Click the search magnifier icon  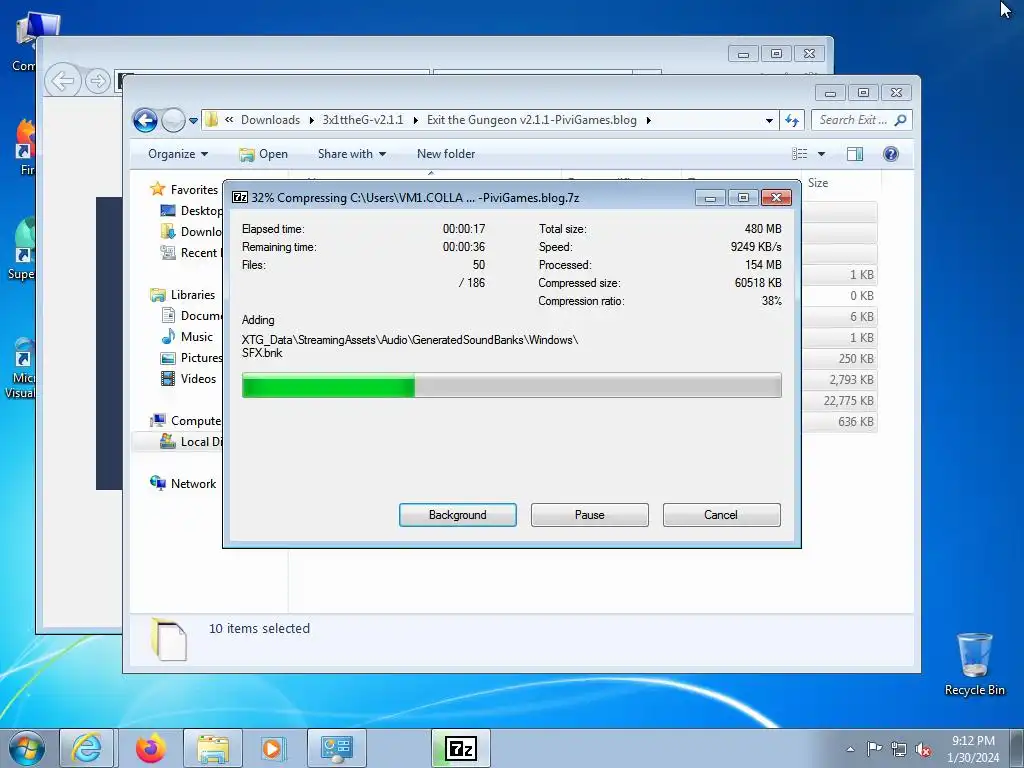(x=901, y=120)
